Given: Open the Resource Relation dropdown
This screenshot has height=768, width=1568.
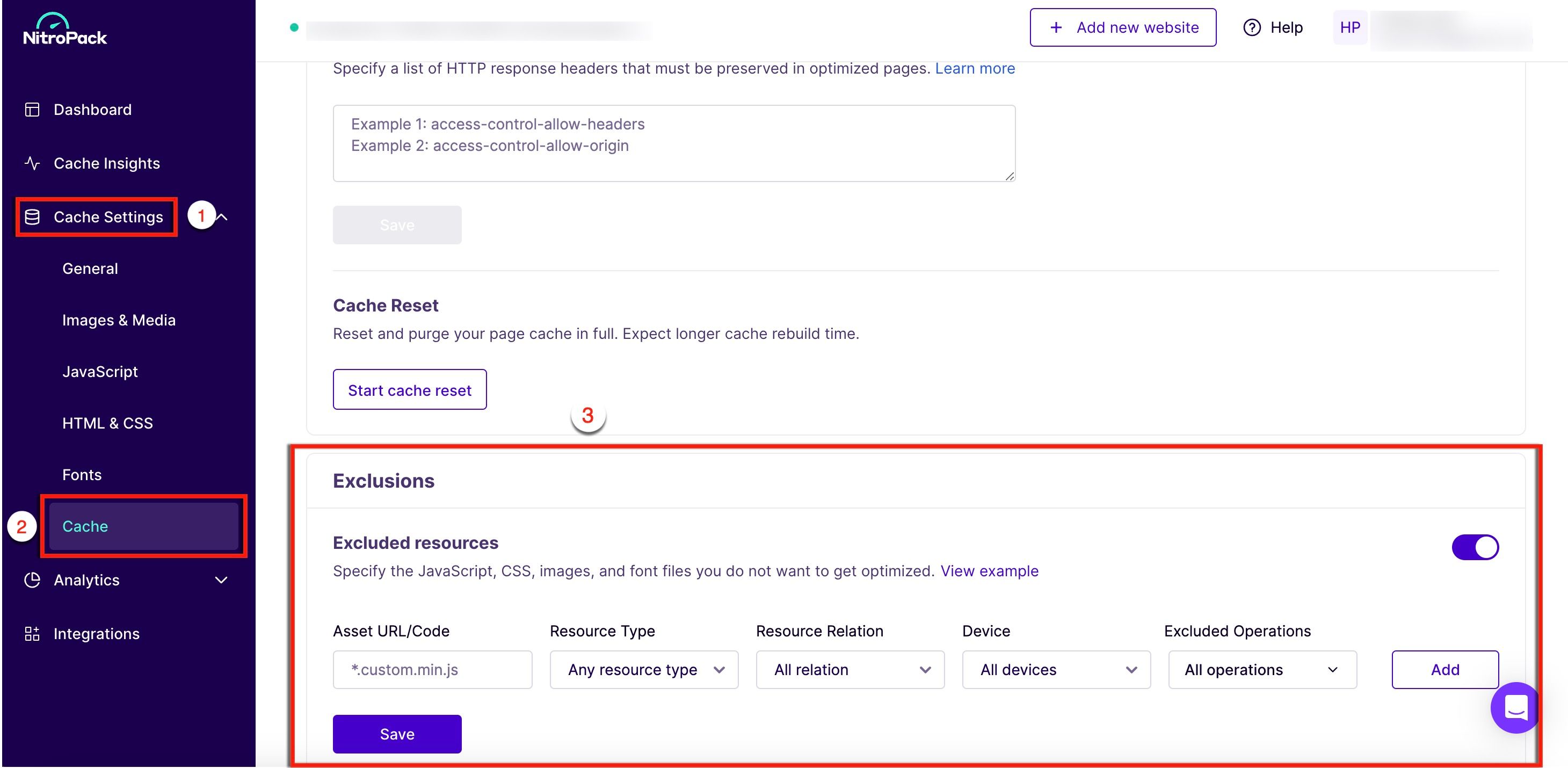Looking at the screenshot, I should [850, 669].
